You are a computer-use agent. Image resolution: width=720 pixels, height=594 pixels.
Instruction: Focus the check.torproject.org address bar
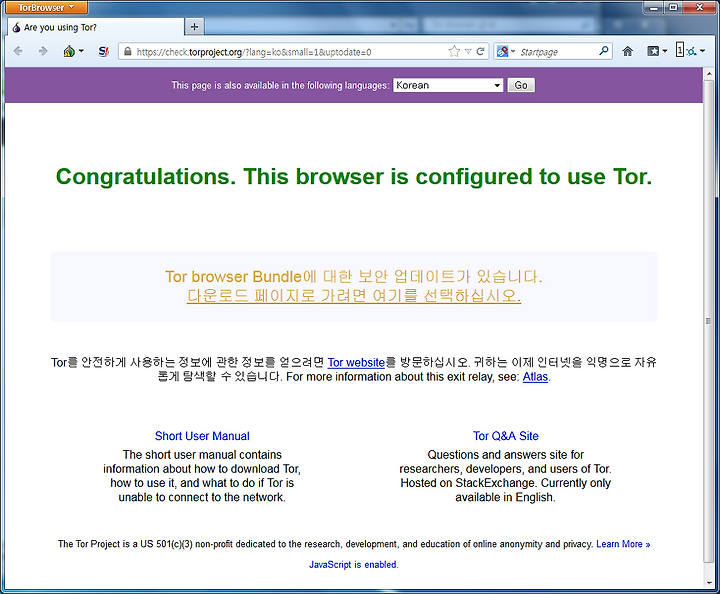289,52
